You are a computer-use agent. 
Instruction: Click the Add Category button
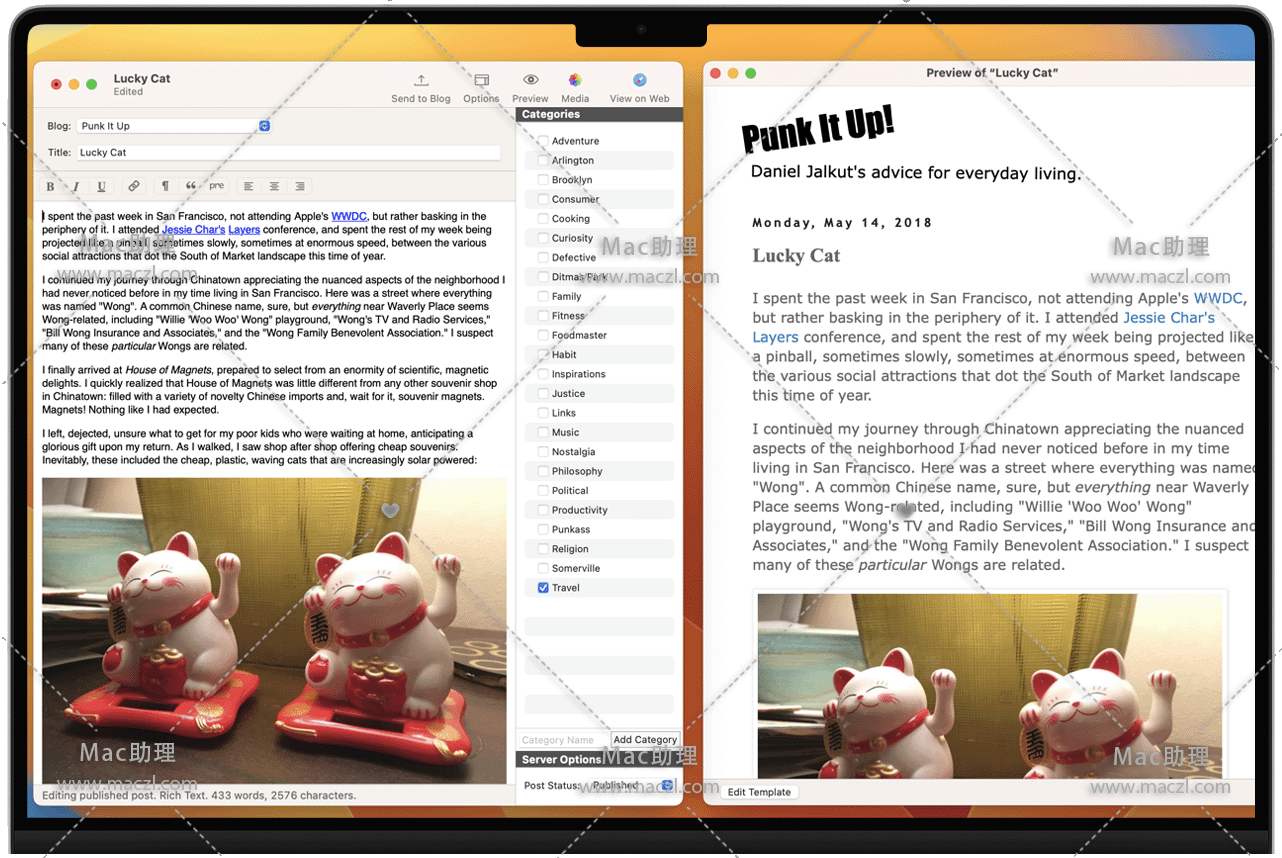tap(645, 740)
